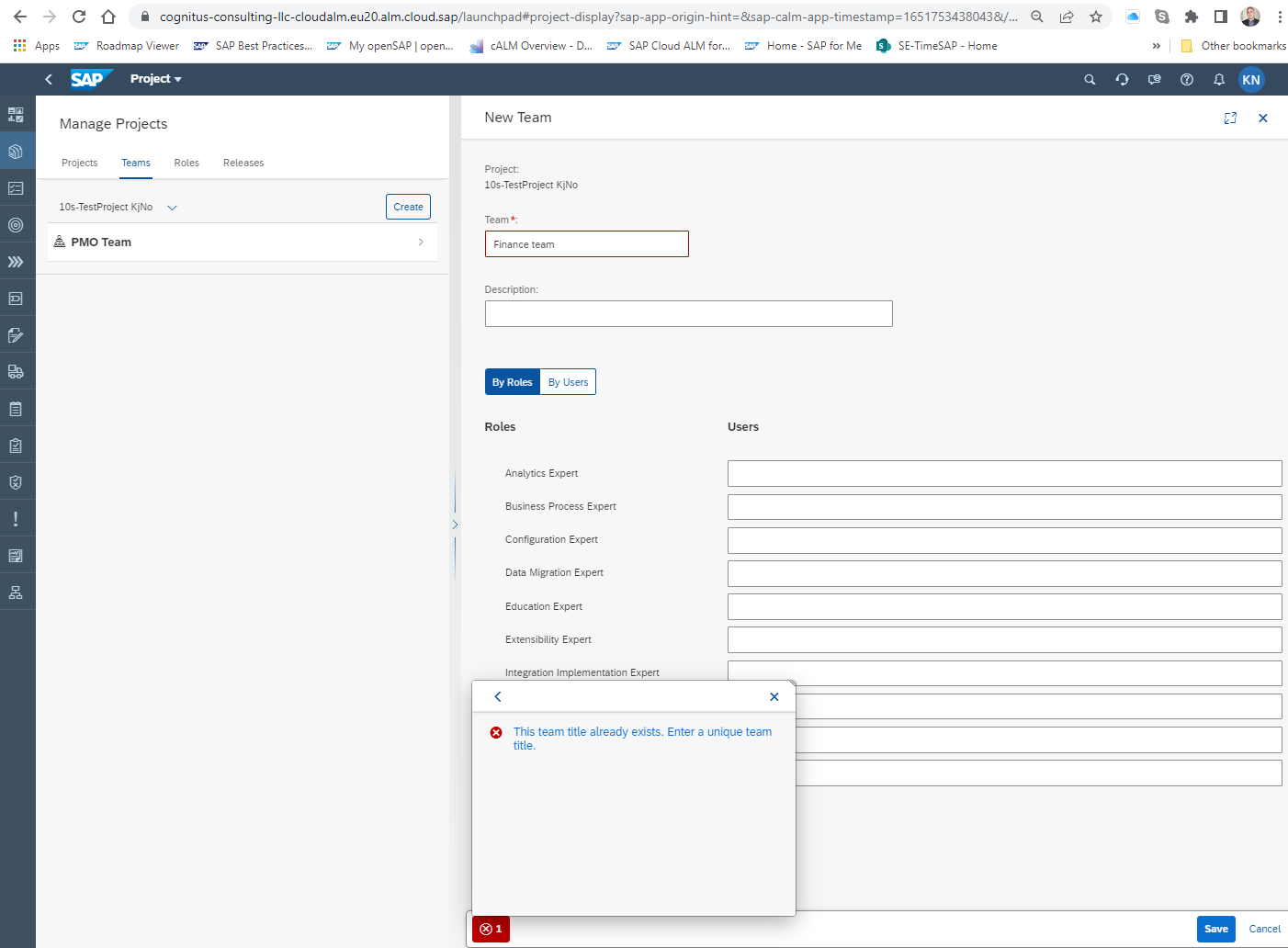Click the Team name input field
Screen dimensions: 1288x948
[586, 244]
